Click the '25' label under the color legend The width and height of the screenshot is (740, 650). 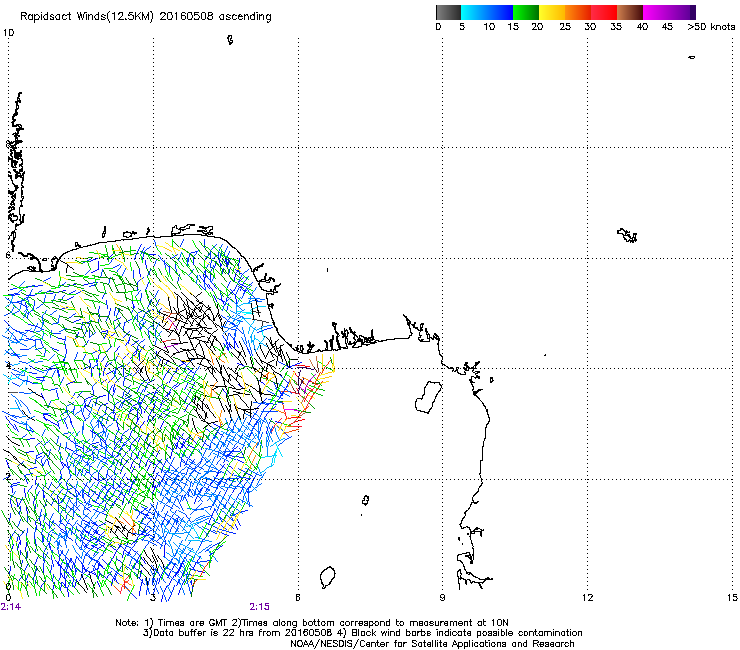click(565, 27)
